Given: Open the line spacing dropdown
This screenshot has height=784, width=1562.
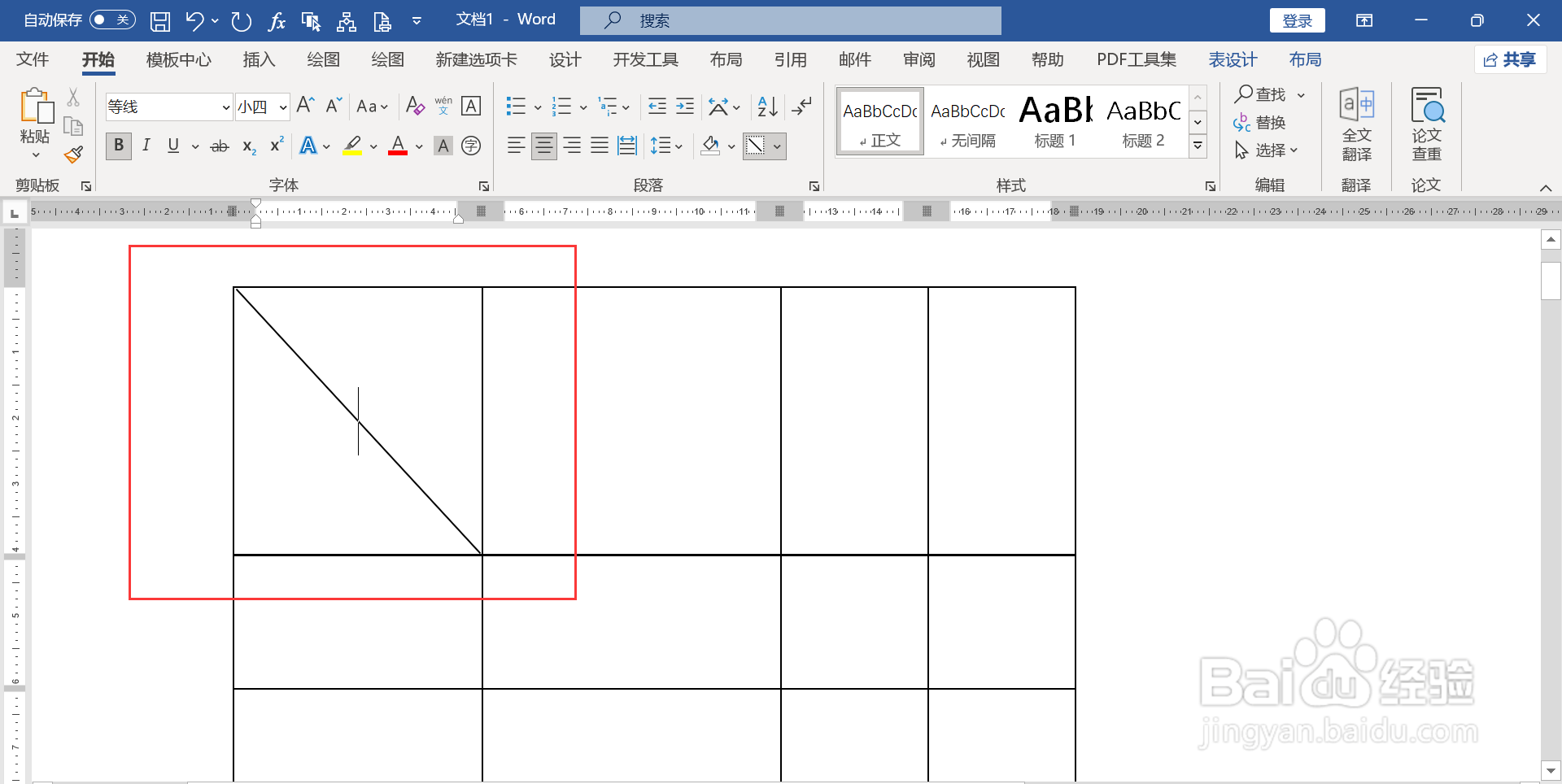Looking at the screenshot, I should point(666,146).
